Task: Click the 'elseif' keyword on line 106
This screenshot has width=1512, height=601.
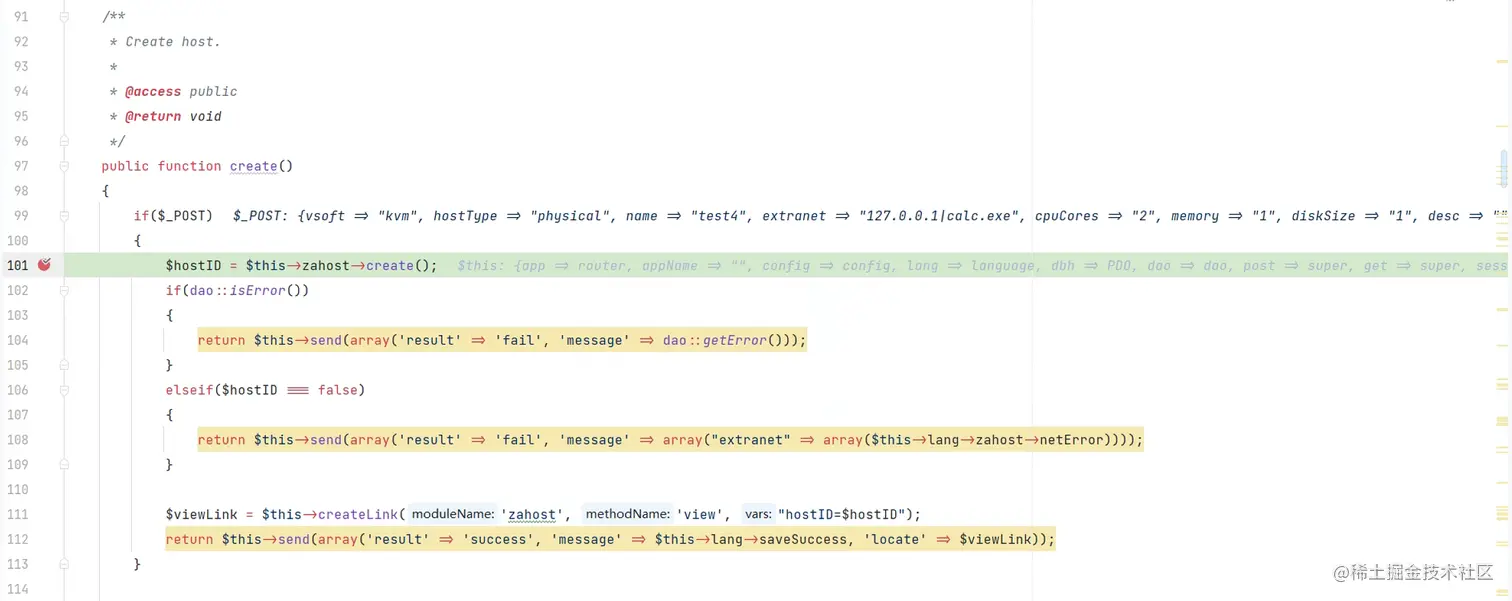Action: pyautogui.click(x=189, y=390)
